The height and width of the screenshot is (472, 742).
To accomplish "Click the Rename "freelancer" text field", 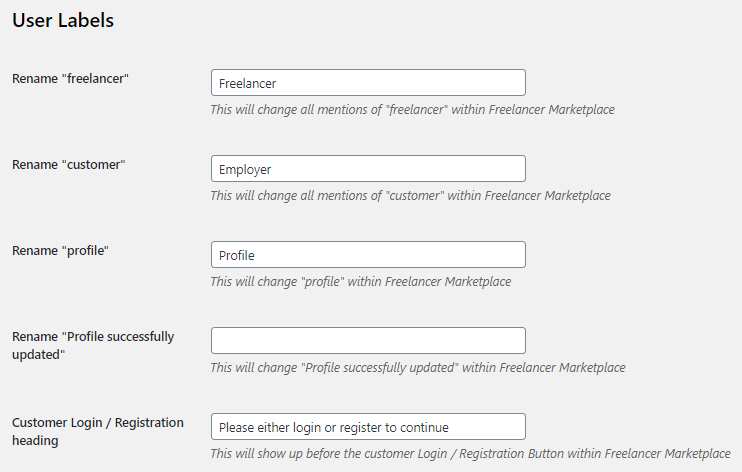I will (368, 83).
